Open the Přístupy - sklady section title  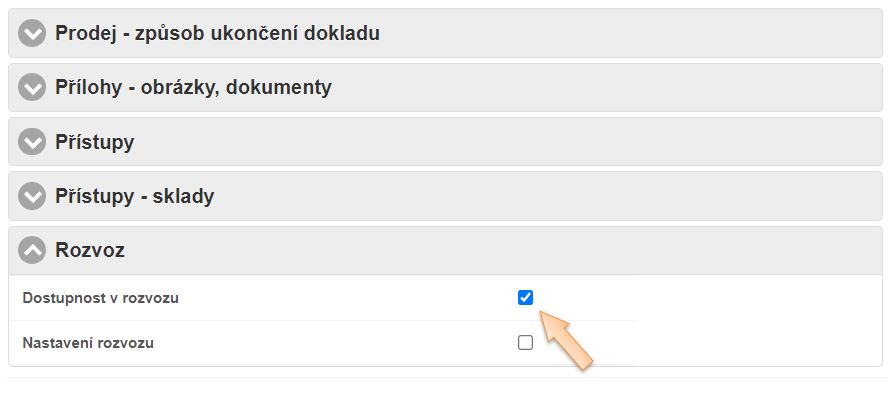134,196
